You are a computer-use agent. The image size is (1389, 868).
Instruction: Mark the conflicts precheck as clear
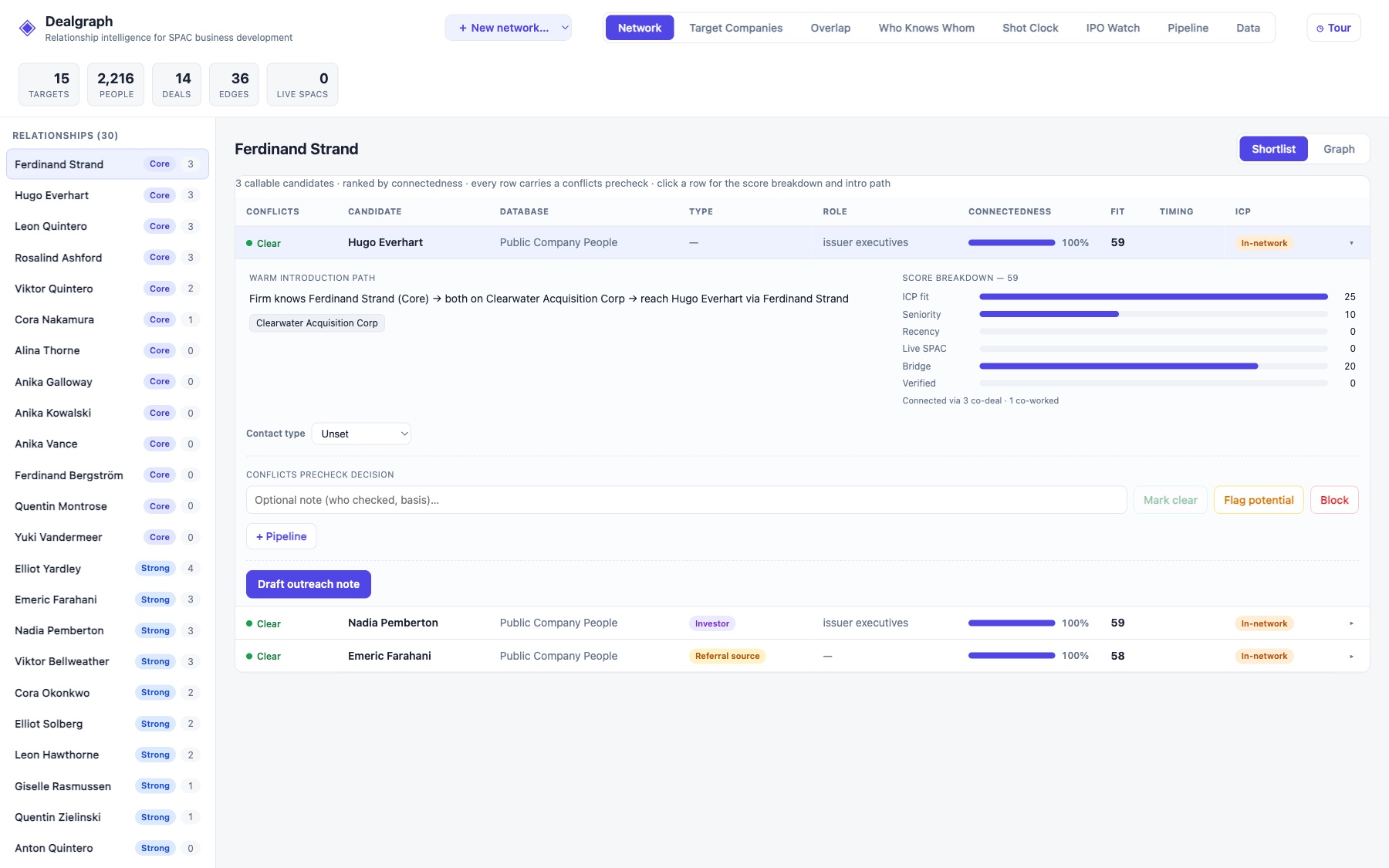click(x=1170, y=500)
